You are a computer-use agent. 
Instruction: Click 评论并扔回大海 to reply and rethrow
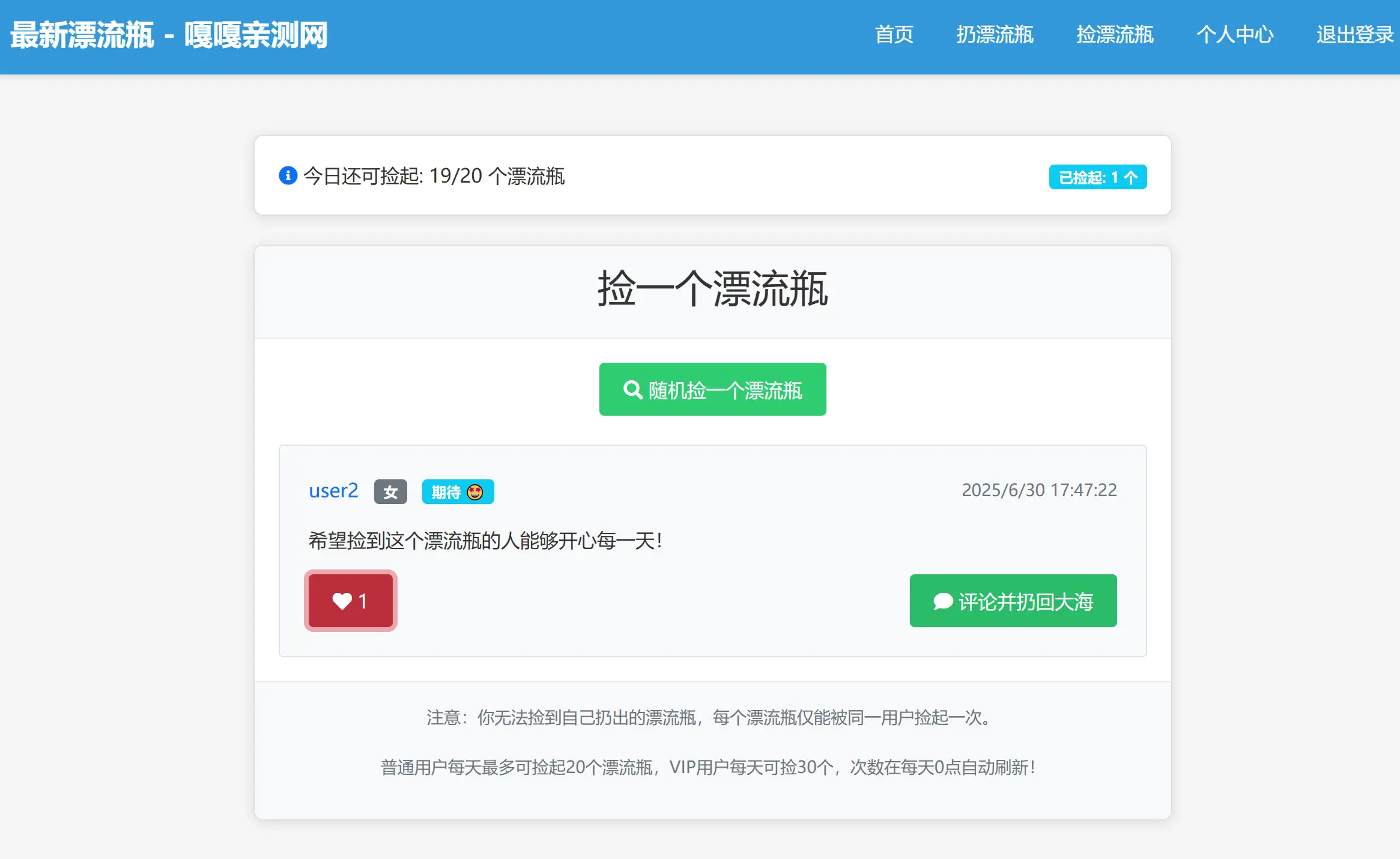click(x=1013, y=601)
